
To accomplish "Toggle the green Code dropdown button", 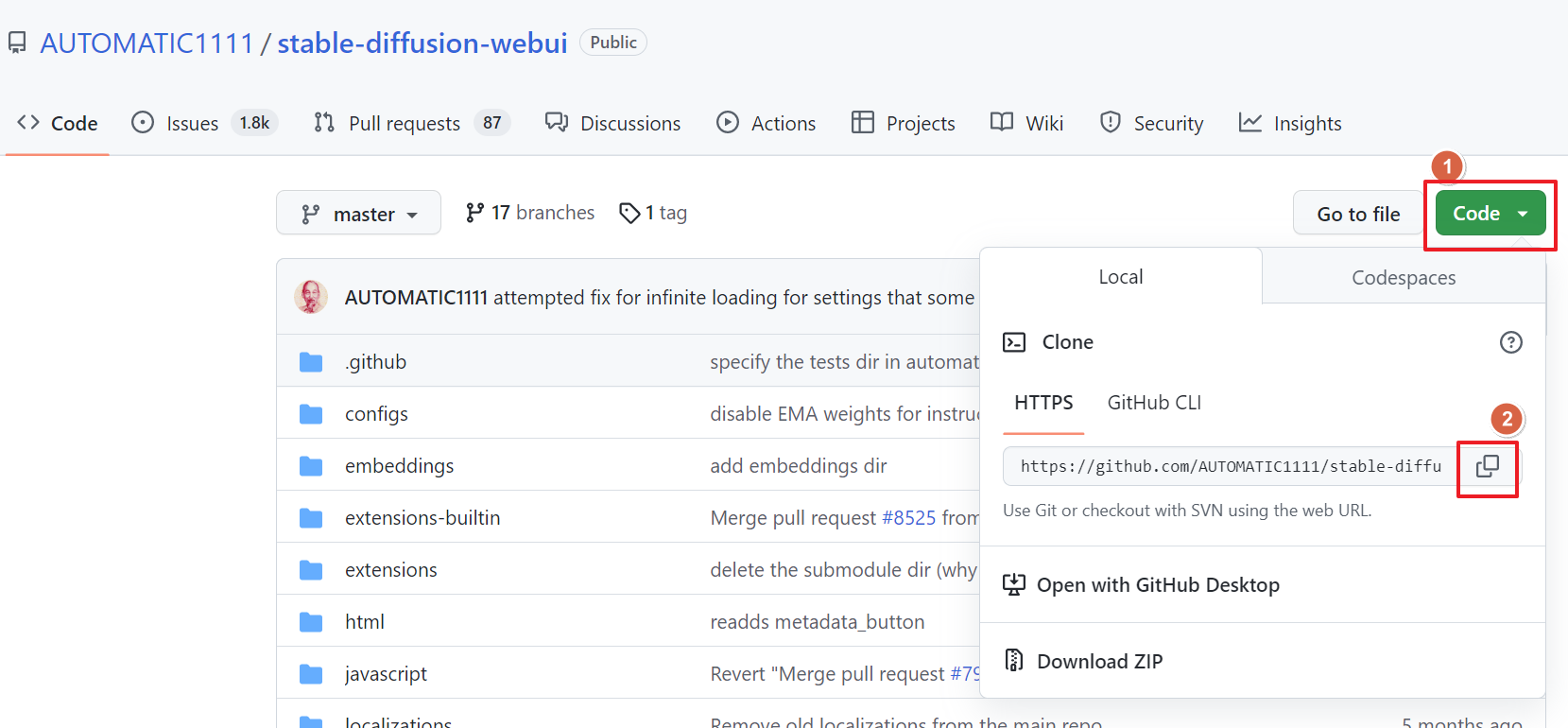I will tap(1490, 214).
